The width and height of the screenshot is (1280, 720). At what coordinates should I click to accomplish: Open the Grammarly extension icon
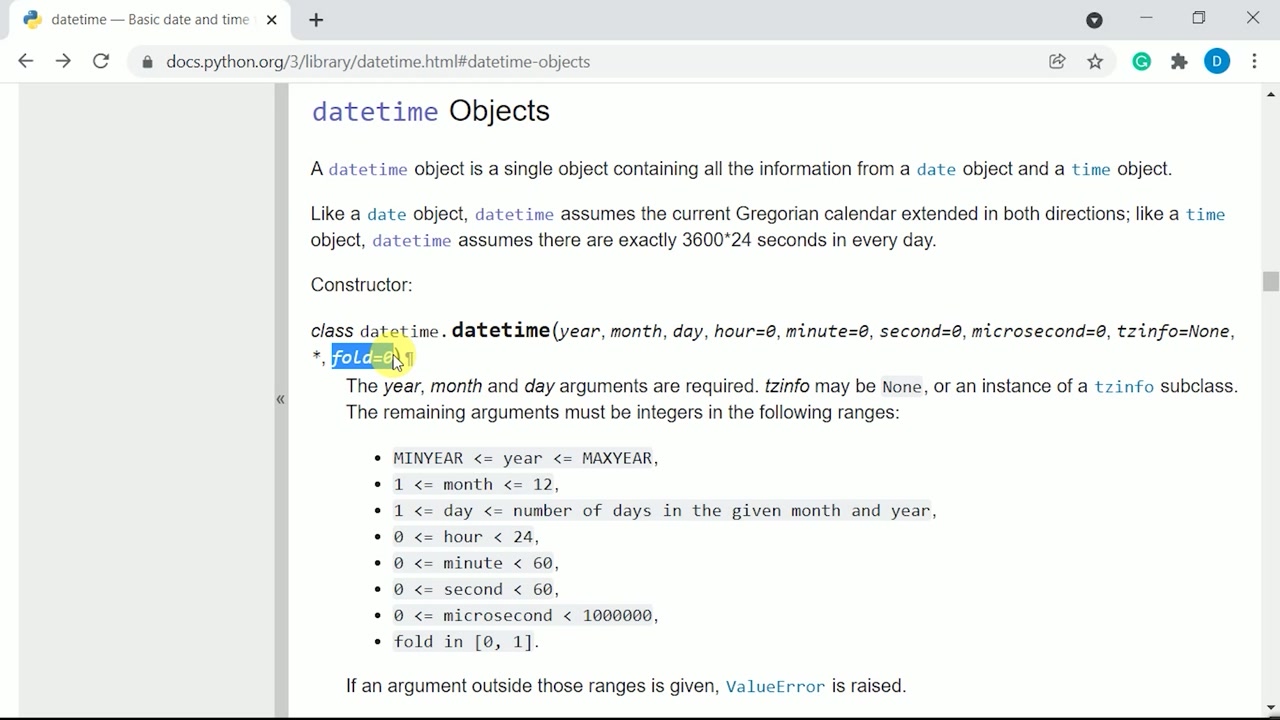pyautogui.click(x=1141, y=62)
